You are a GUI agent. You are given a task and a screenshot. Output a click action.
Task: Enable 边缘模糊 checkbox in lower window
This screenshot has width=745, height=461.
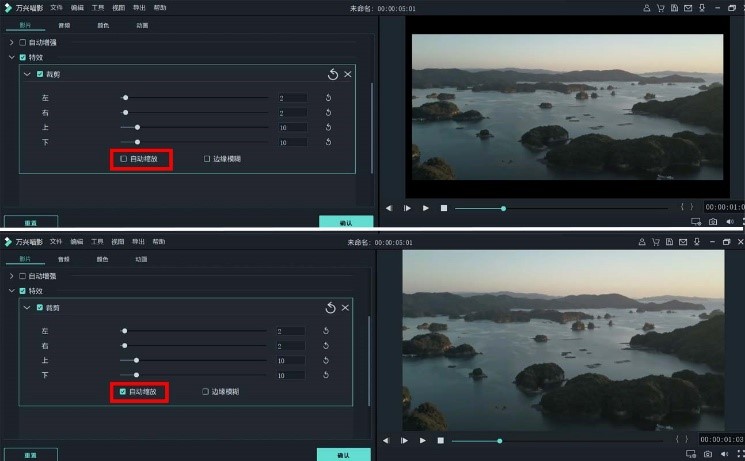pos(205,392)
